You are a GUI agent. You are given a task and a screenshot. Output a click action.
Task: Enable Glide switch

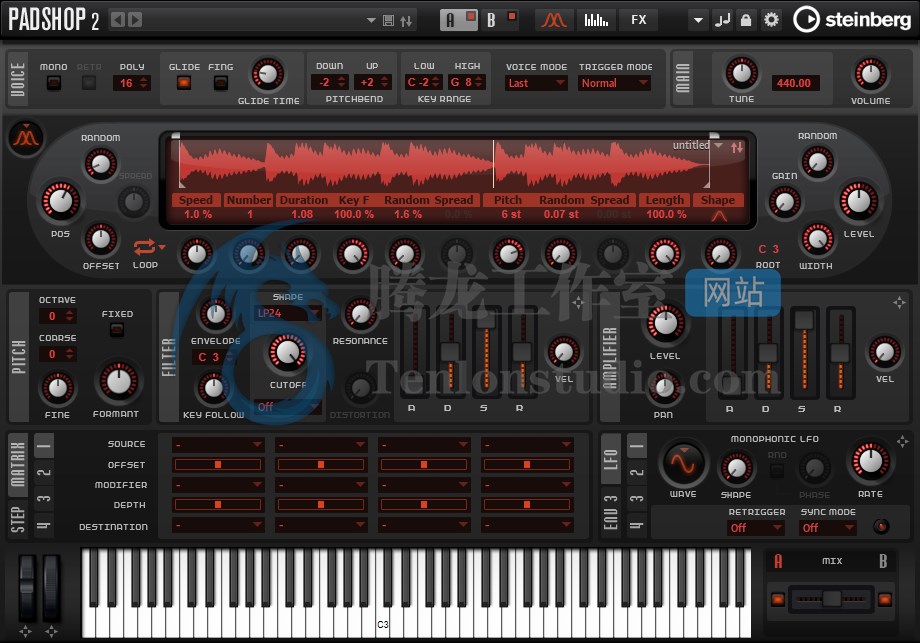click(184, 83)
